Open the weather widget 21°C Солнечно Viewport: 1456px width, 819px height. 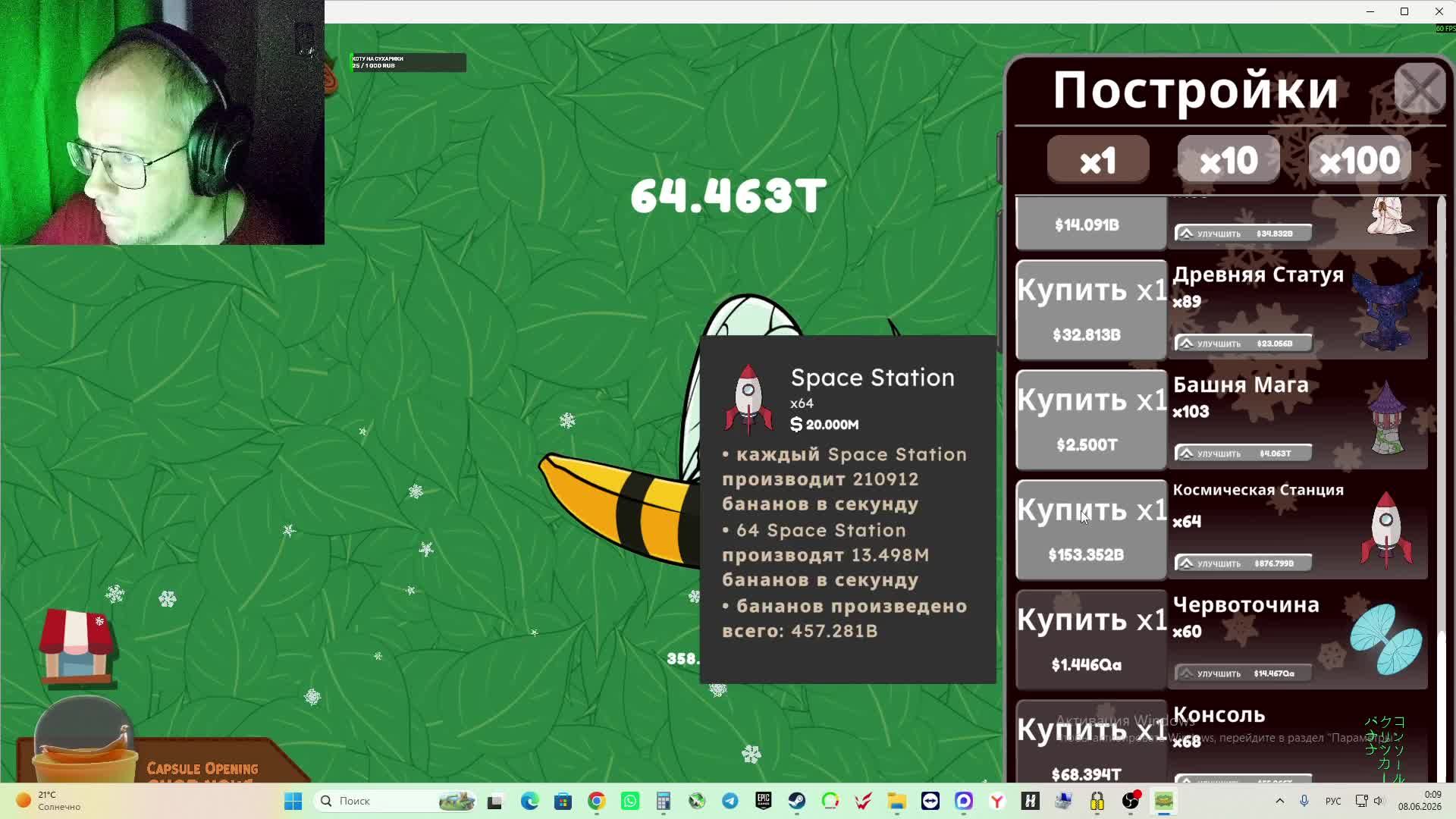(x=49, y=801)
